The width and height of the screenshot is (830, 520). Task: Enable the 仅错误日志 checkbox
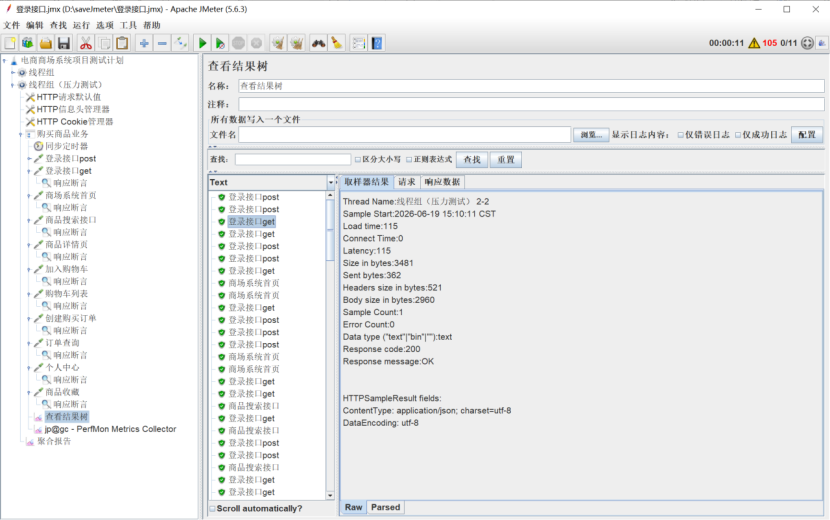point(681,135)
